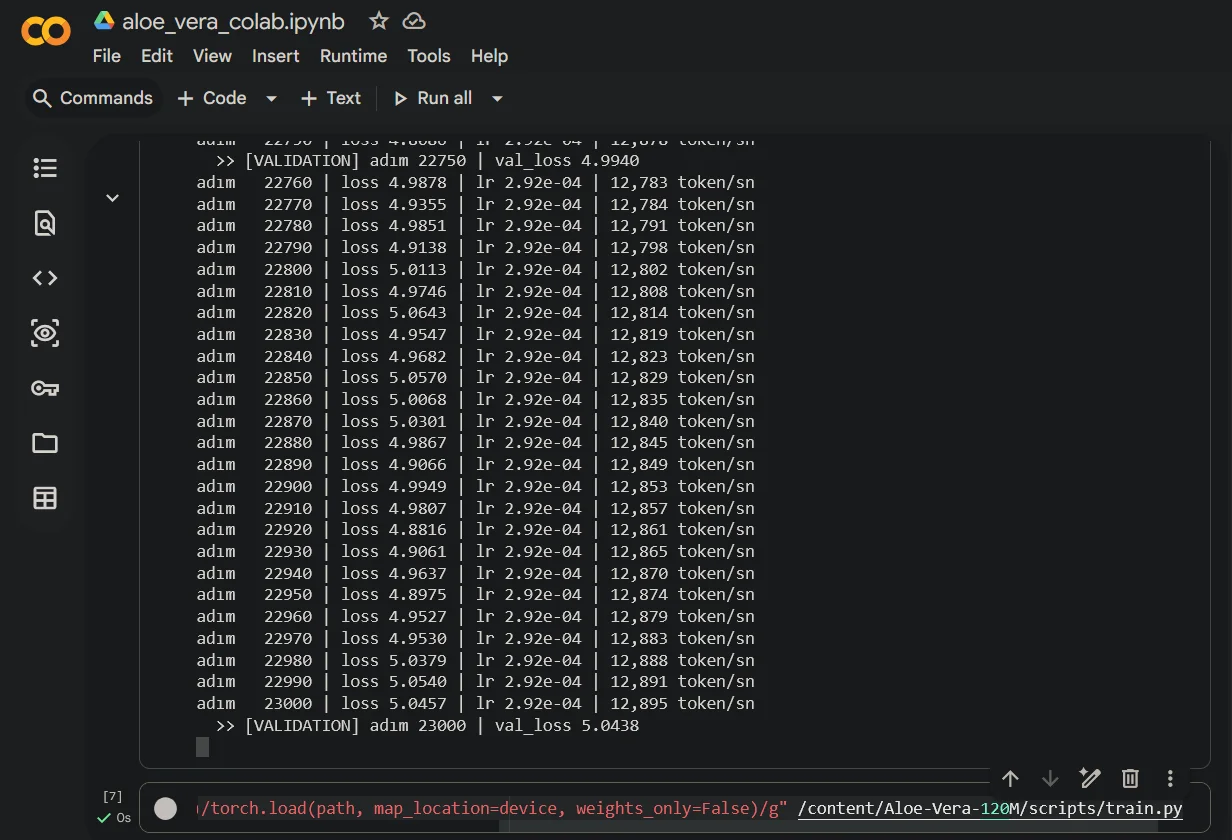1232x840 pixels.
Task: Open the Commands search palette
Action: tap(93, 98)
